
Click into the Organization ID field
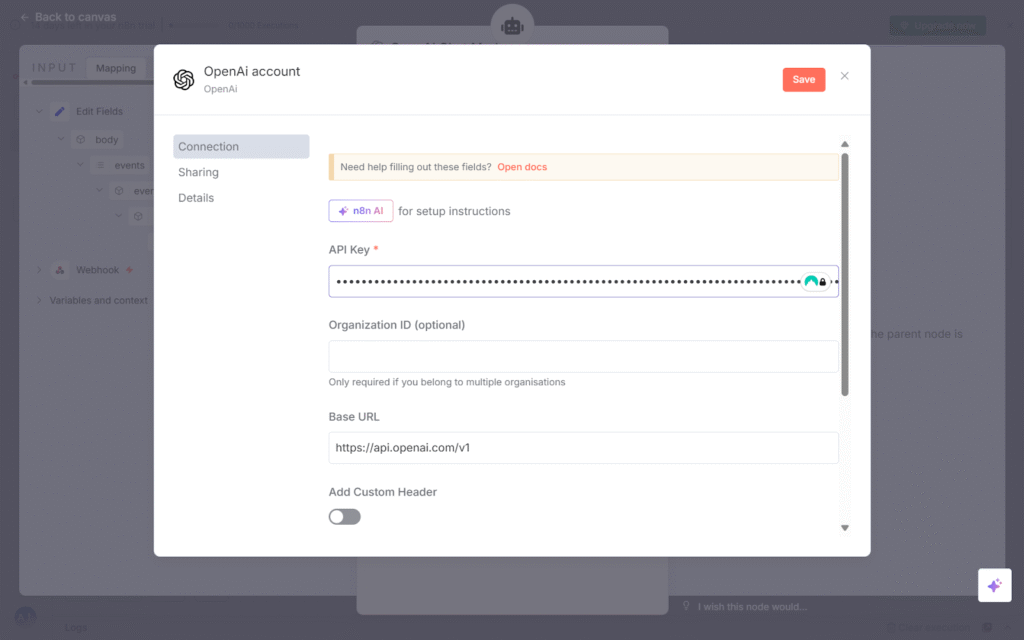[x=583, y=356]
